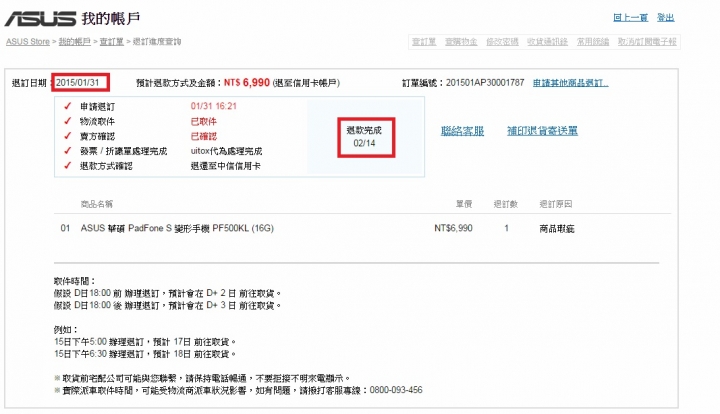Click 補印退貨寄送單 link
Screen dimensions: 720x414
pos(542,131)
